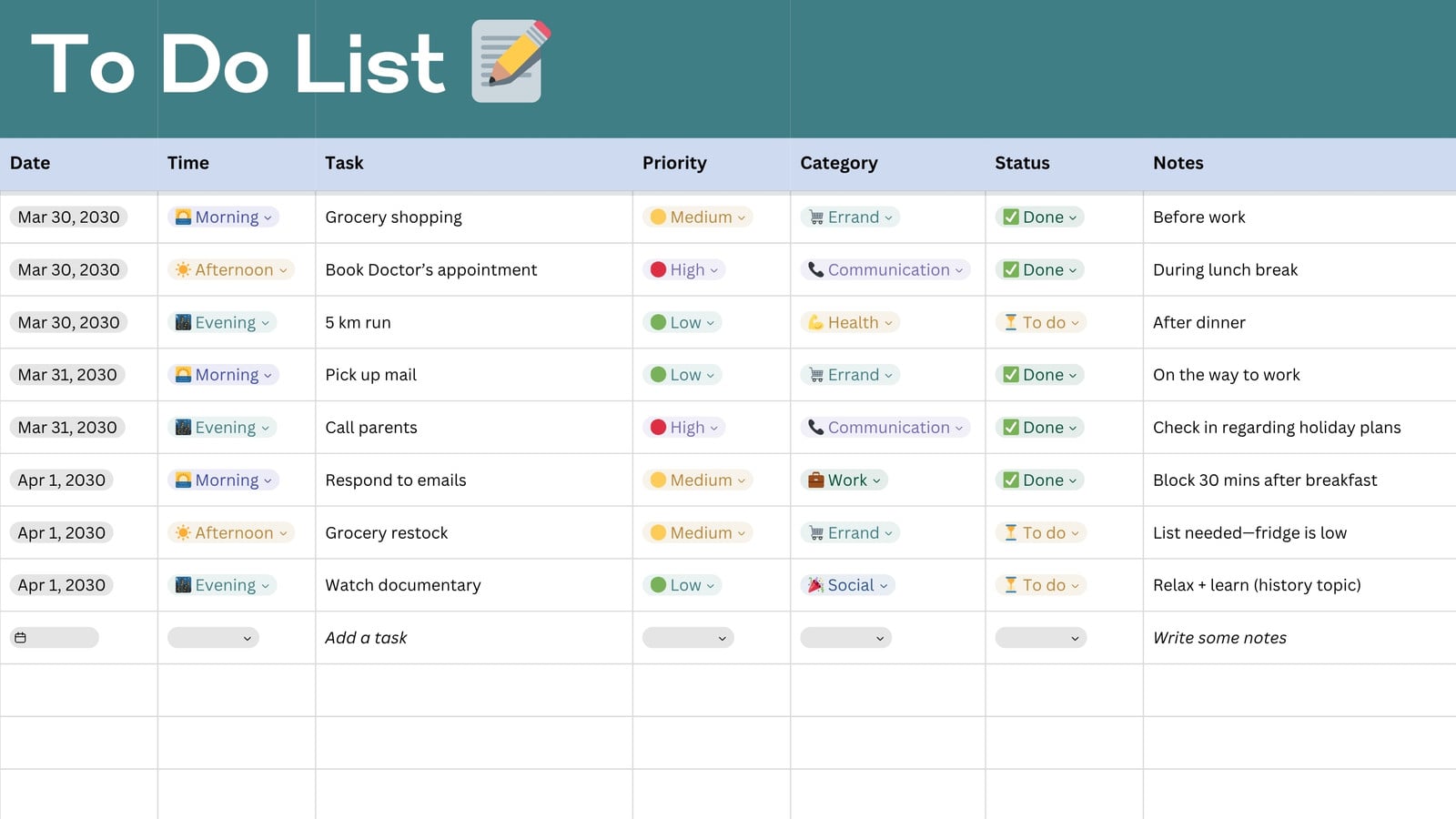Click the 'Relax + learn (history topic)' note

(x=1257, y=585)
